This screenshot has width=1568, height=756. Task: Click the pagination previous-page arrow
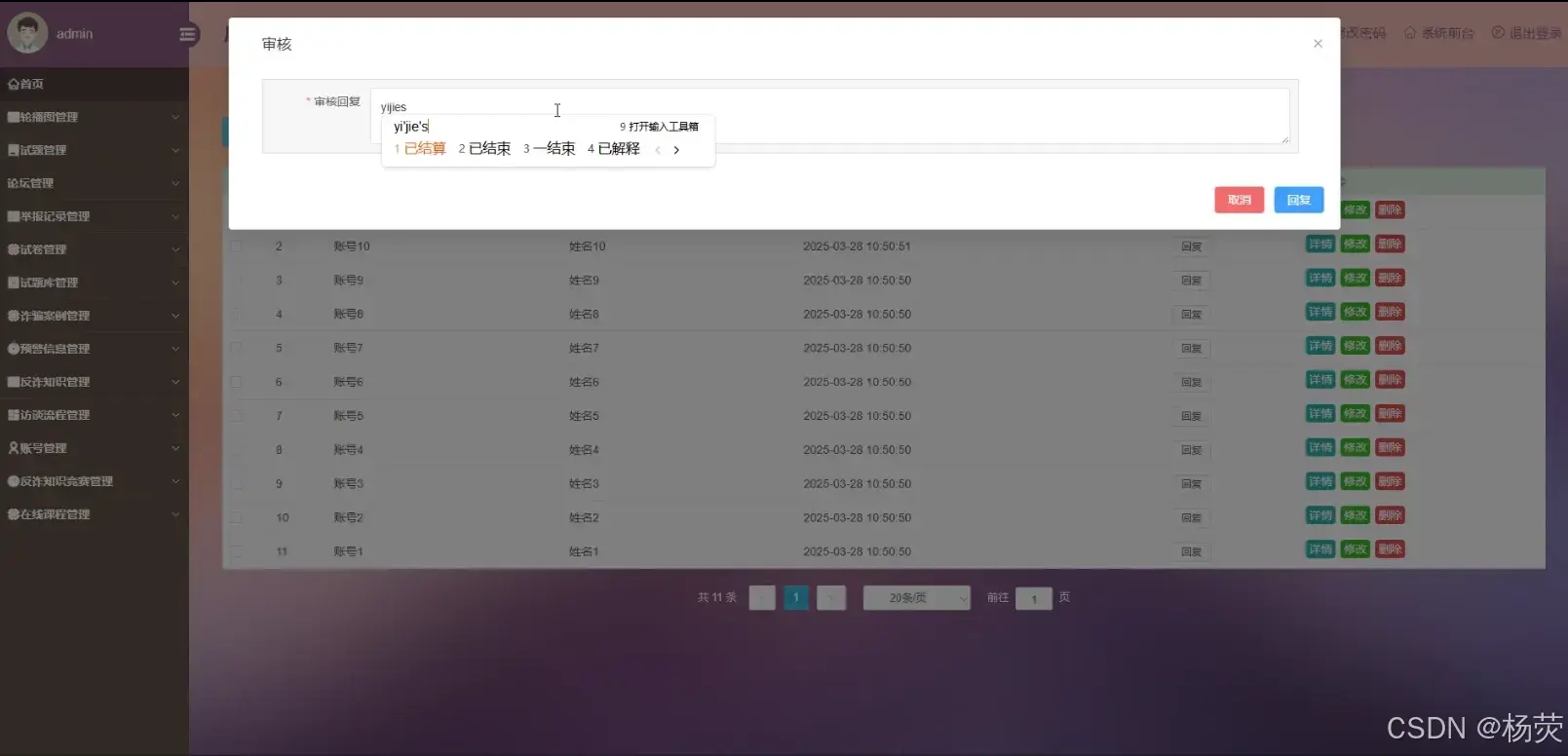click(x=762, y=598)
